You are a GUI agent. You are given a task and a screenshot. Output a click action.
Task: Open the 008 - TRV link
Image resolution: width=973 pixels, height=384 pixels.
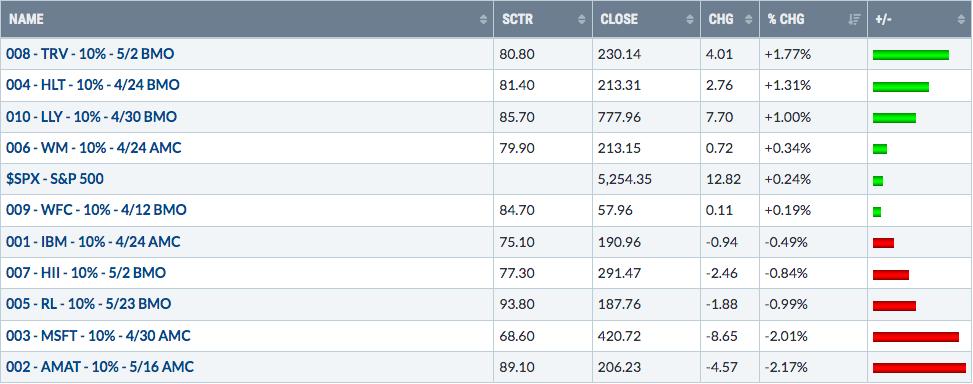click(90, 54)
